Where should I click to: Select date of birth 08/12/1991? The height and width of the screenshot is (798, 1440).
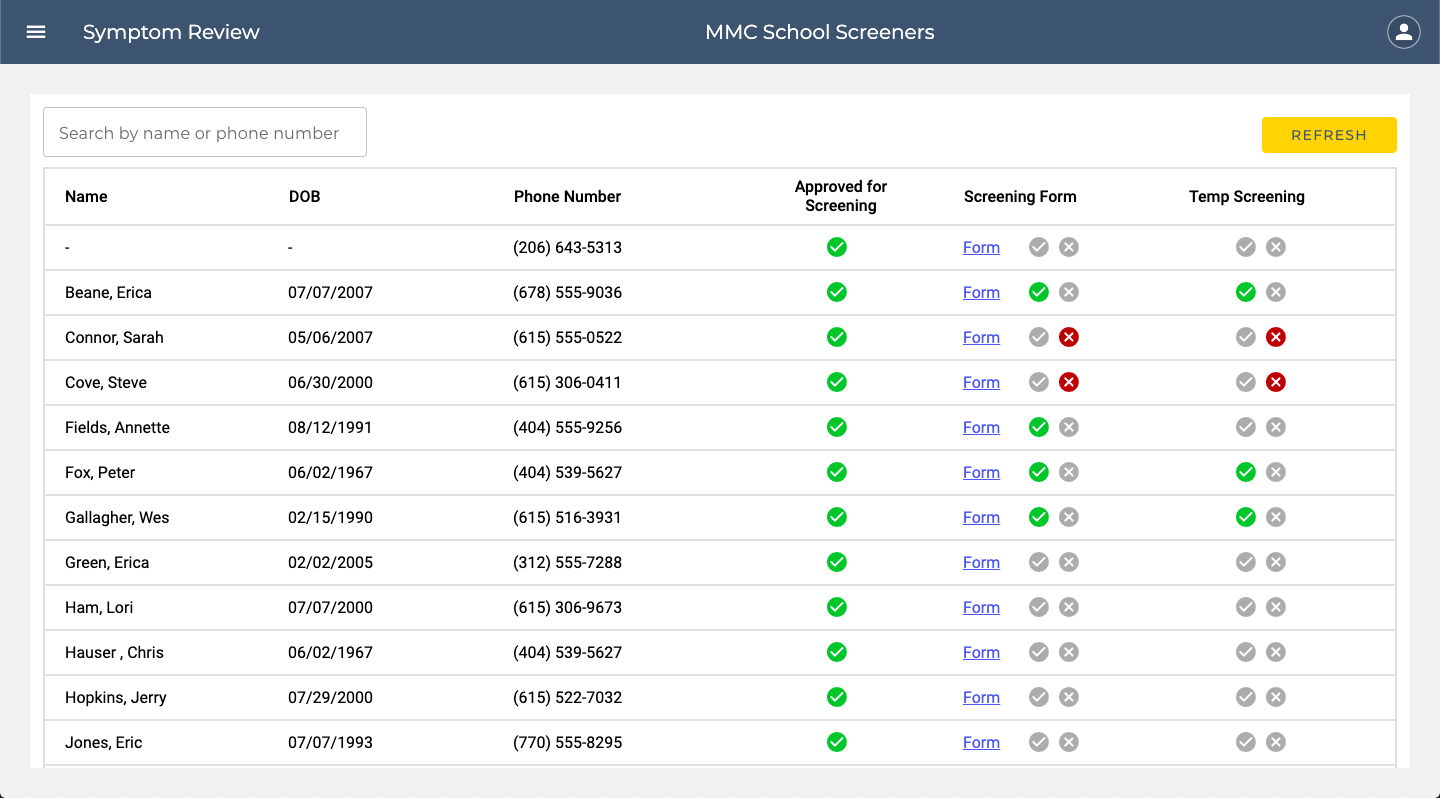(330, 427)
